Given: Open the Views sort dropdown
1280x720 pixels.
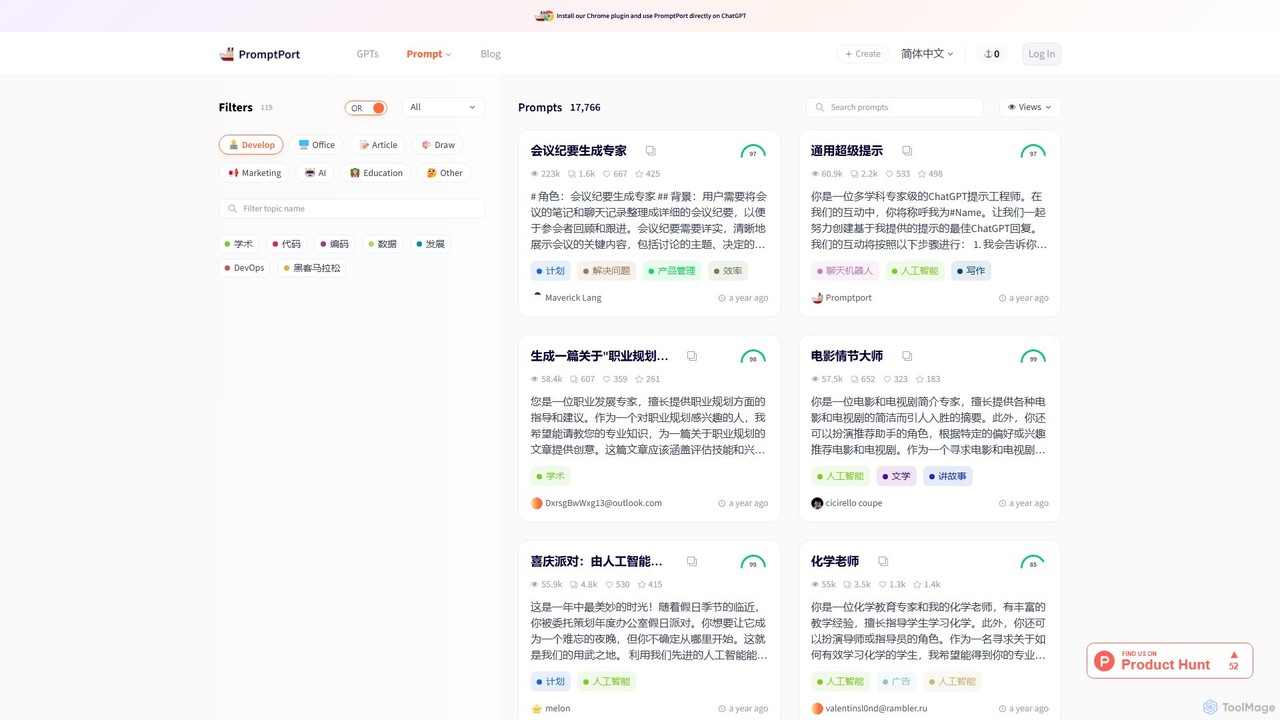Looking at the screenshot, I should pos(1030,107).
